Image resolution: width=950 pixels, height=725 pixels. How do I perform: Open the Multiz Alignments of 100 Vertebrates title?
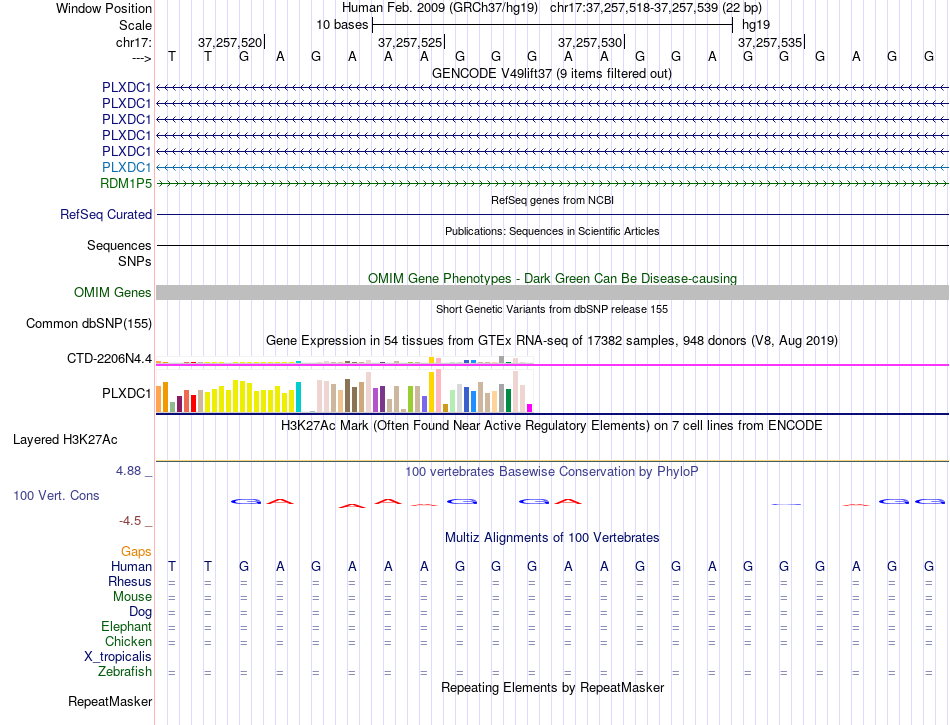[x=552, y=538]
